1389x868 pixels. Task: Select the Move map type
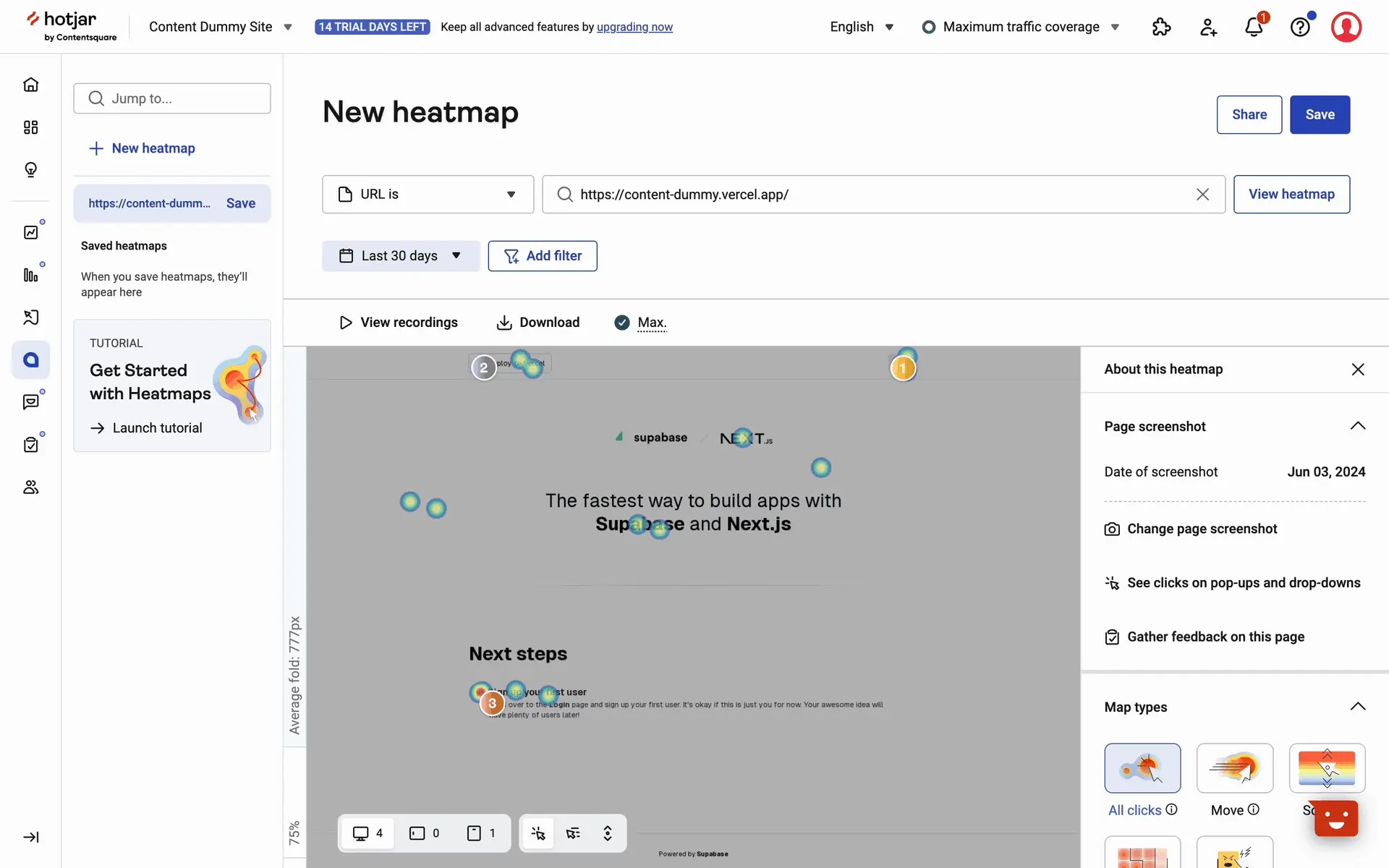(x=1234, y=768)
